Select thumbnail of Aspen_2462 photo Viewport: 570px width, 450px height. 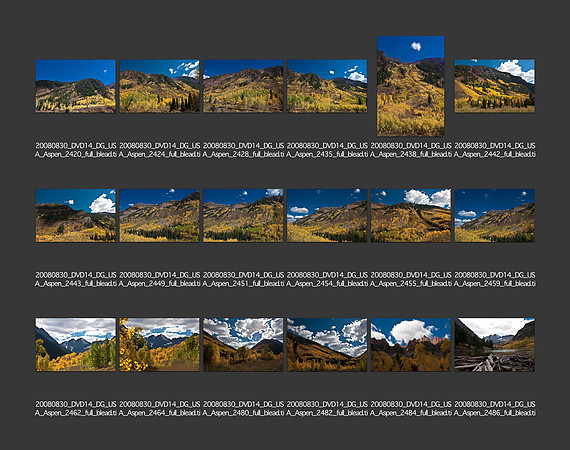[x=76, y=345]
